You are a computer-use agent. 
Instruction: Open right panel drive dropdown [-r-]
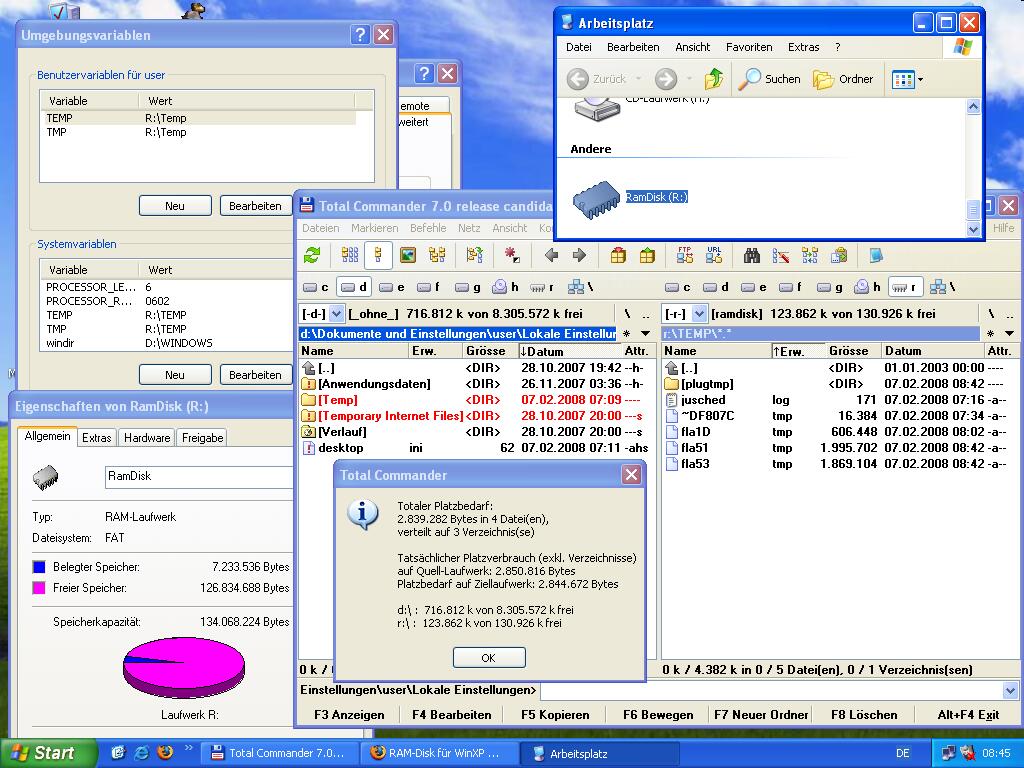coord(699,314)
